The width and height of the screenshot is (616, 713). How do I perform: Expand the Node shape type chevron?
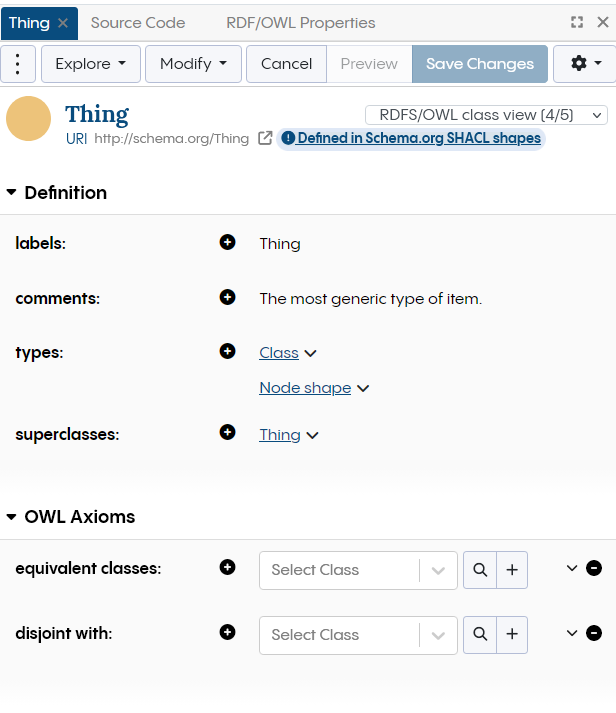pyautogui.click(x=363, y=388)
